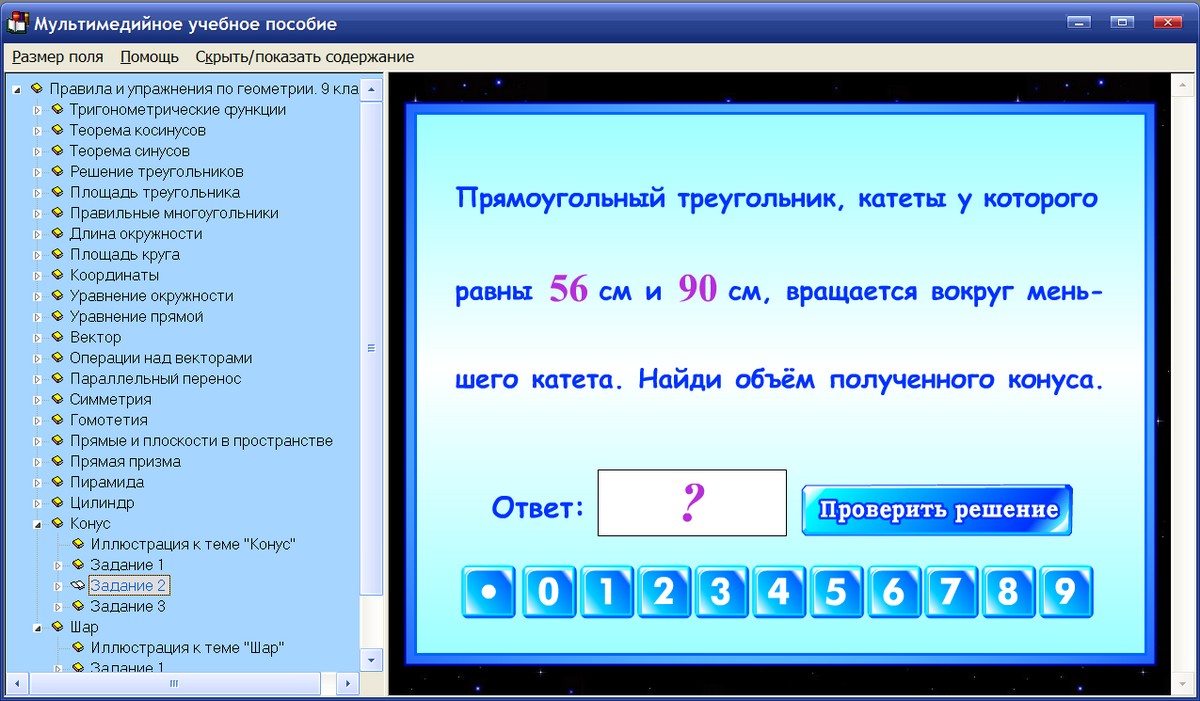Select "Задание 3" in the contents tree

pos(129,605)
